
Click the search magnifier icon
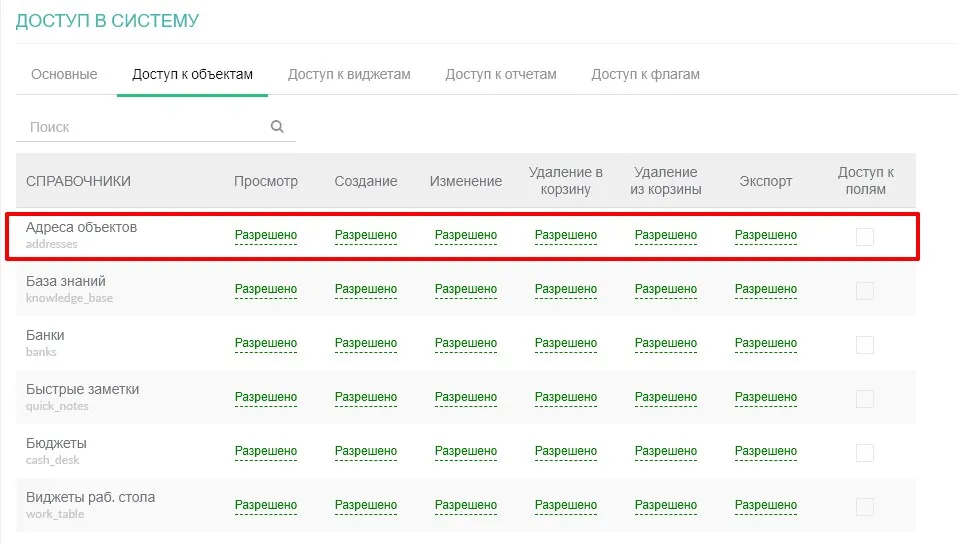(x=277, y=127)
